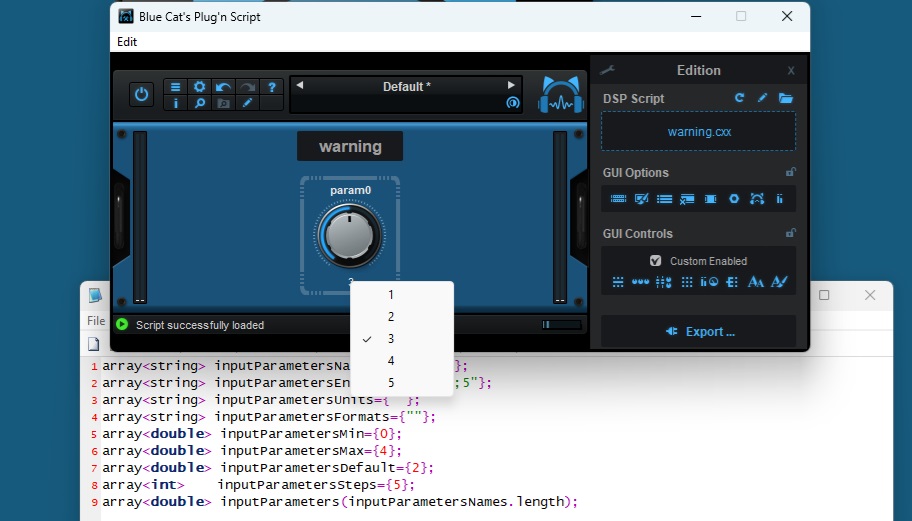Viewport: 912px width, 521px height.
Task: Click fourth GUI Options icon with x
Action: point(687,199)
